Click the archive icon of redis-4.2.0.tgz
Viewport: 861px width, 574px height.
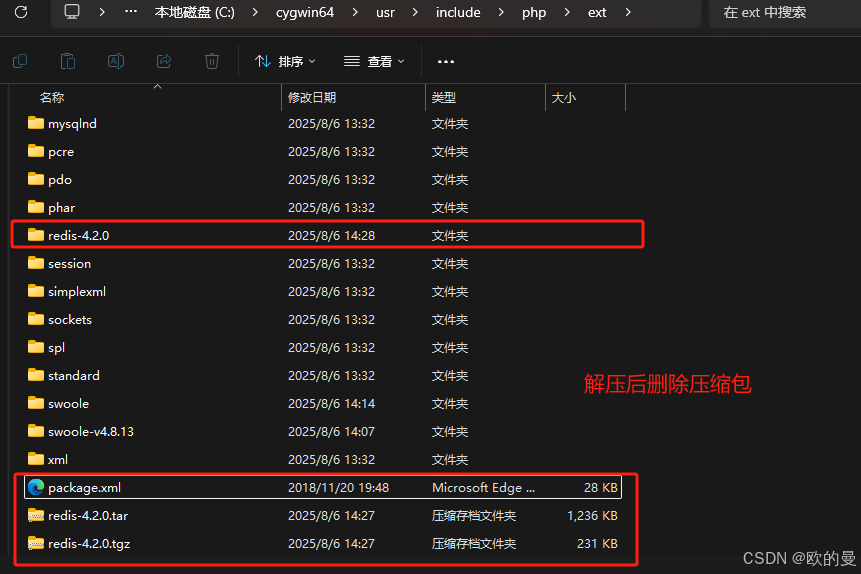36,543
